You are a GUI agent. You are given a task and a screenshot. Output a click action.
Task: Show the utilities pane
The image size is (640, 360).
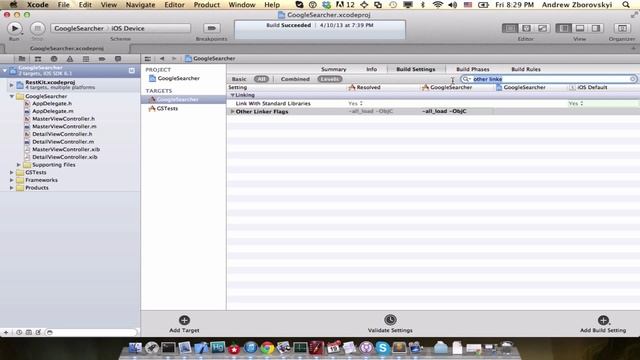pos(596,28)
